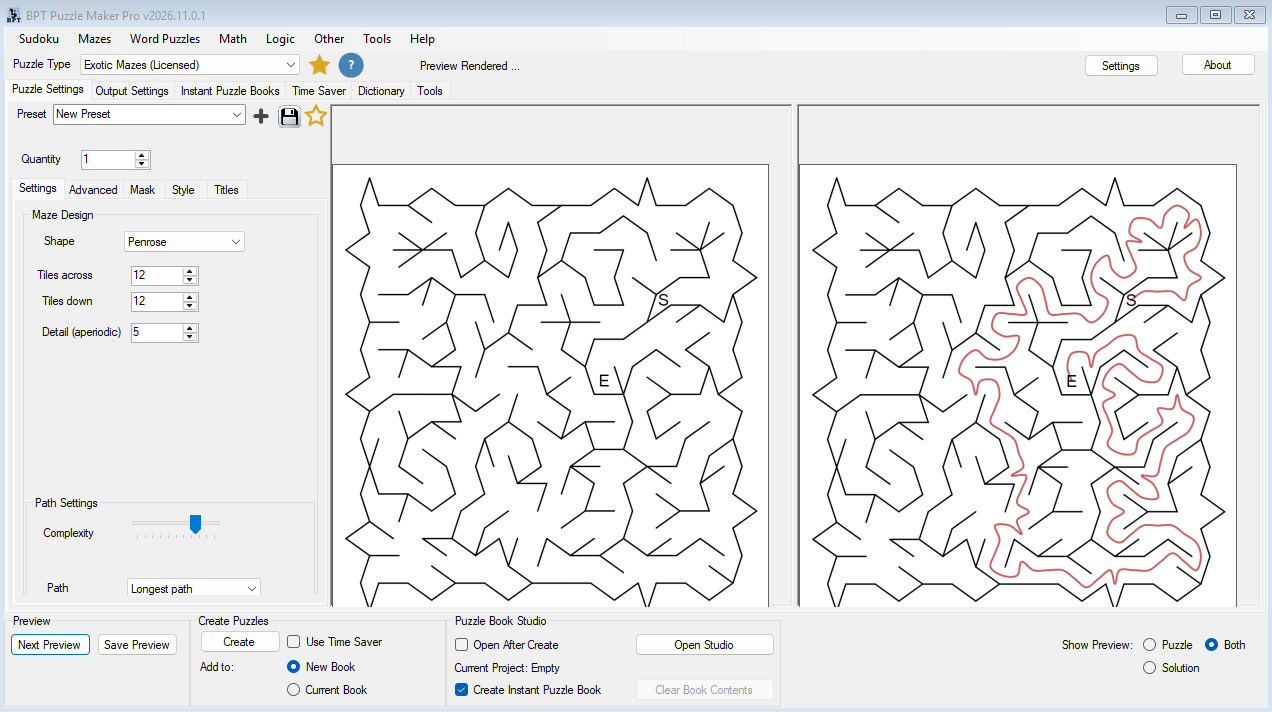The image size is (1272, 712).
Task: Switch to the Tools tab beside Dictionary
Action: tap(430, 91)
